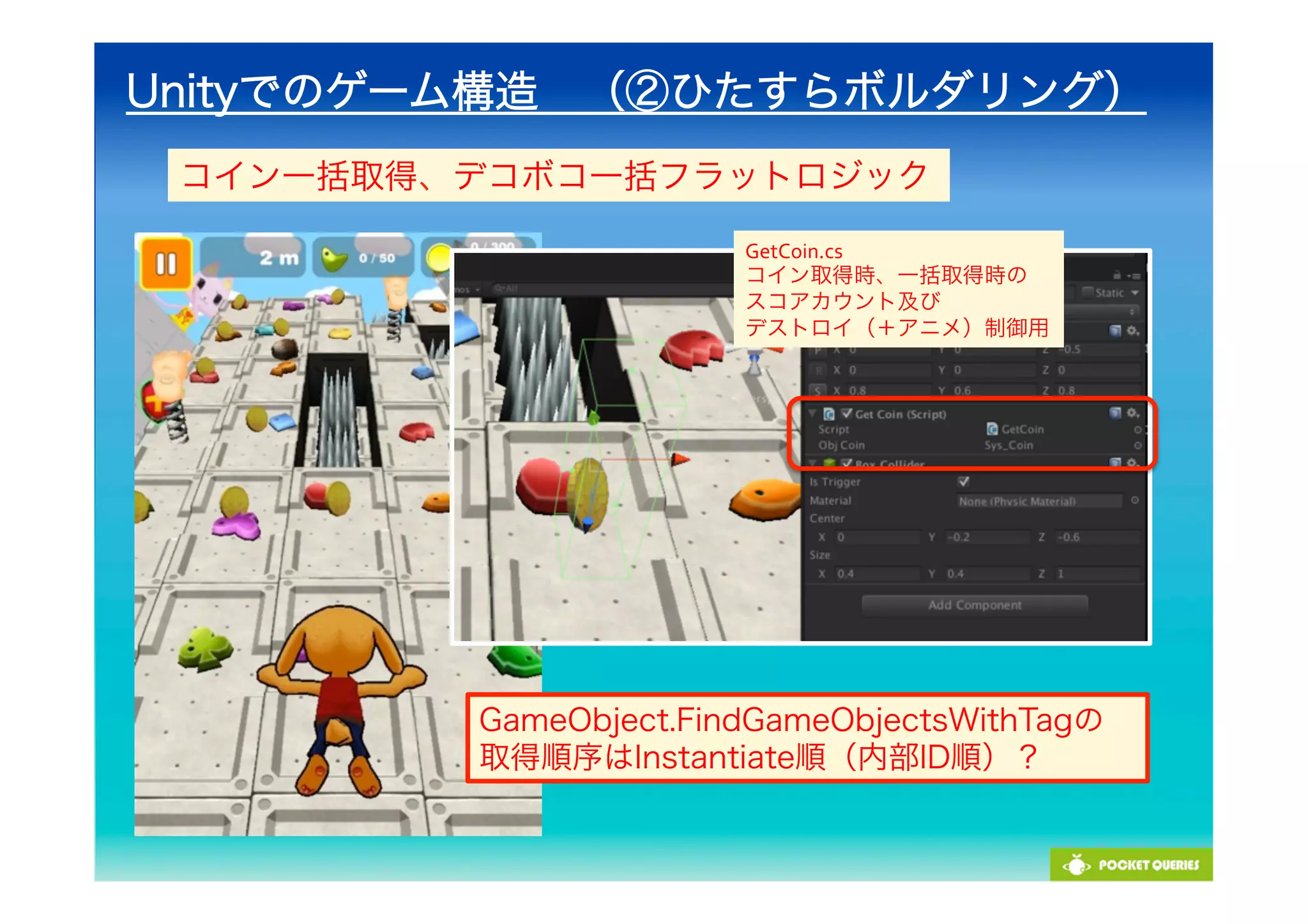Collapse the Get Coin (Script) component
The height and width of the screenshot is (924, 1308).
point(813,414)
